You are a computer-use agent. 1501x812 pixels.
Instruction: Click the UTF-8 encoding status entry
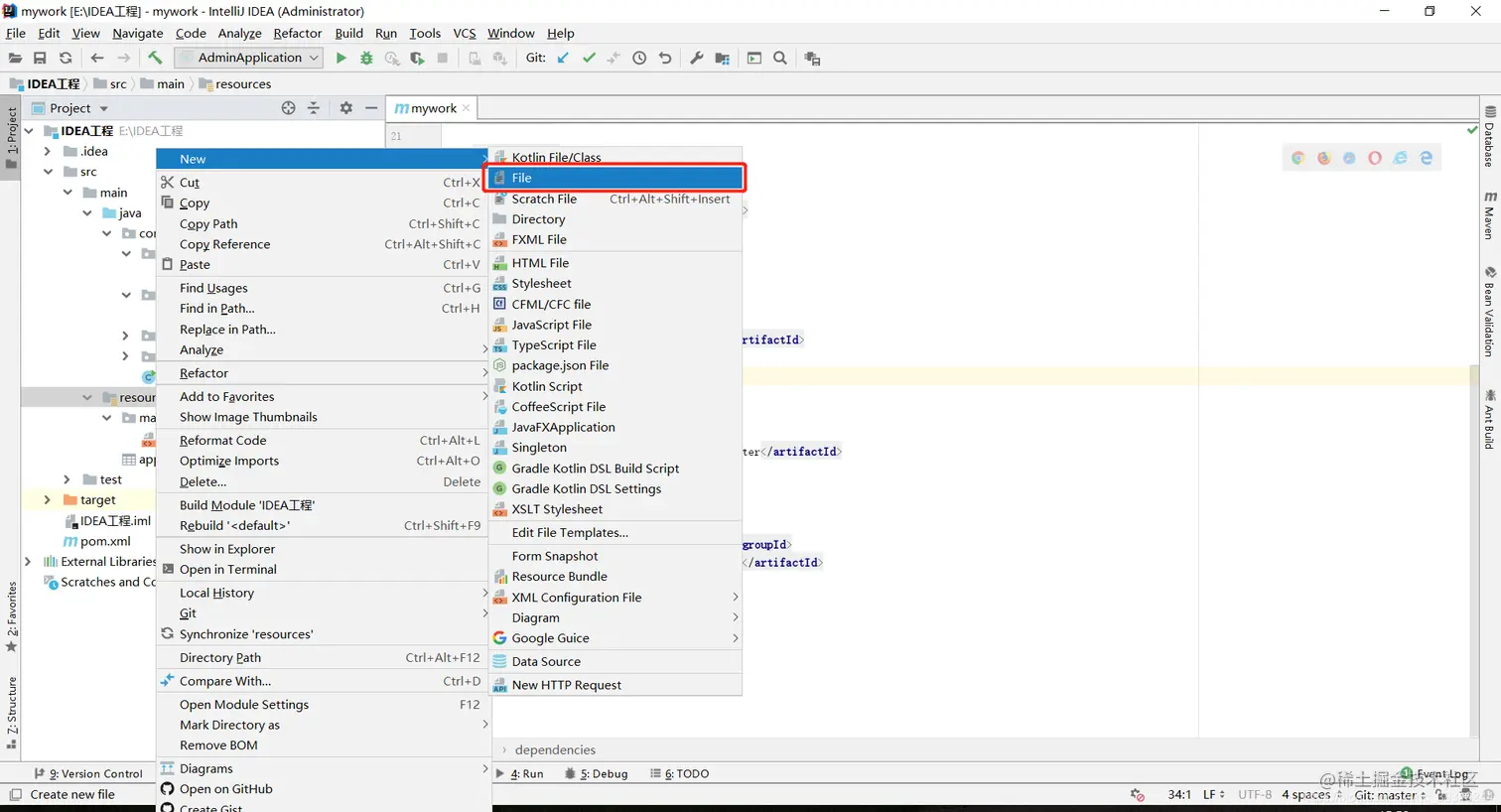(1255, 795)
